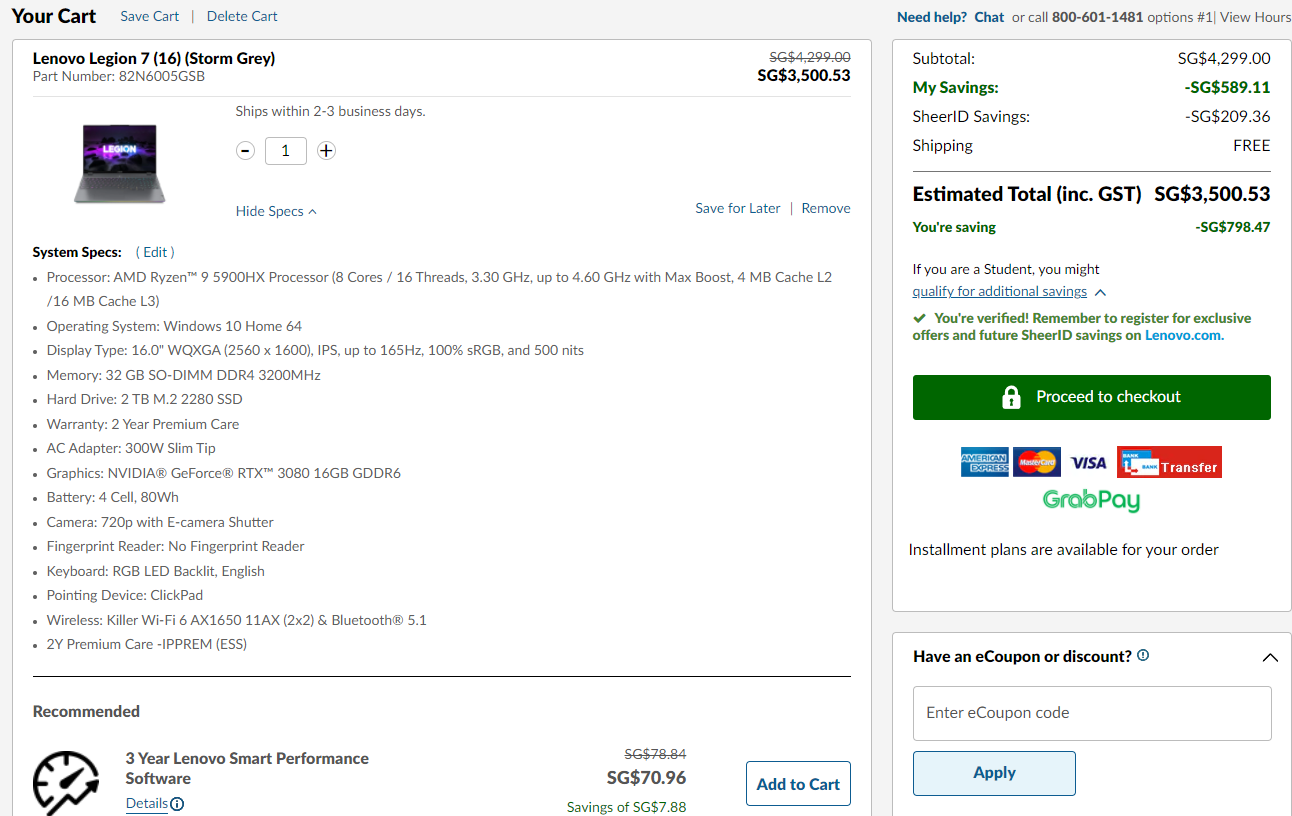The height and width of the screenshot is (816, 1292).
Task: Click Lenovo.com link in verified message
Action: [1183, 335]
